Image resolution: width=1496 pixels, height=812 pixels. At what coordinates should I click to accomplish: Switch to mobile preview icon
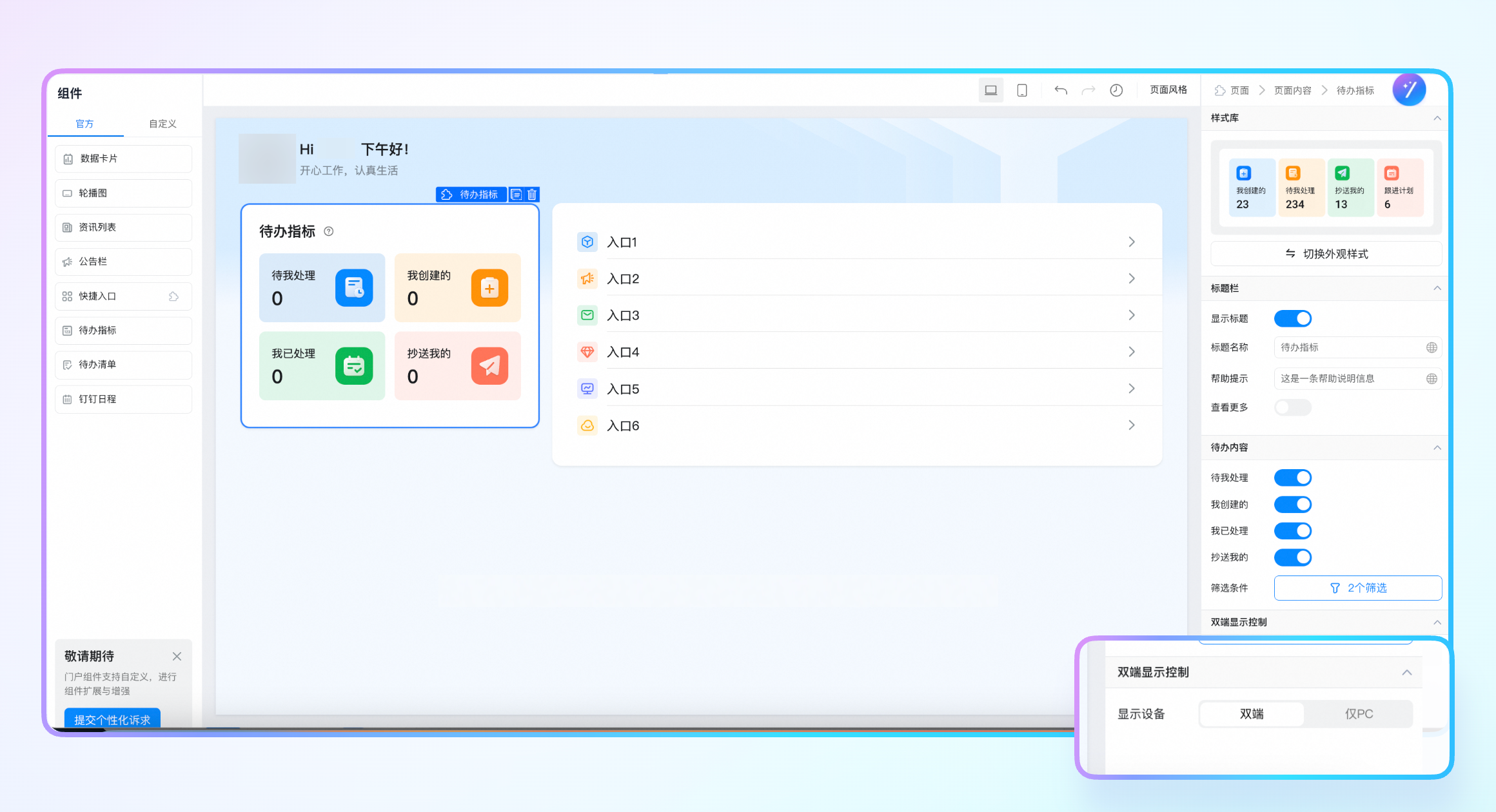1022,90
